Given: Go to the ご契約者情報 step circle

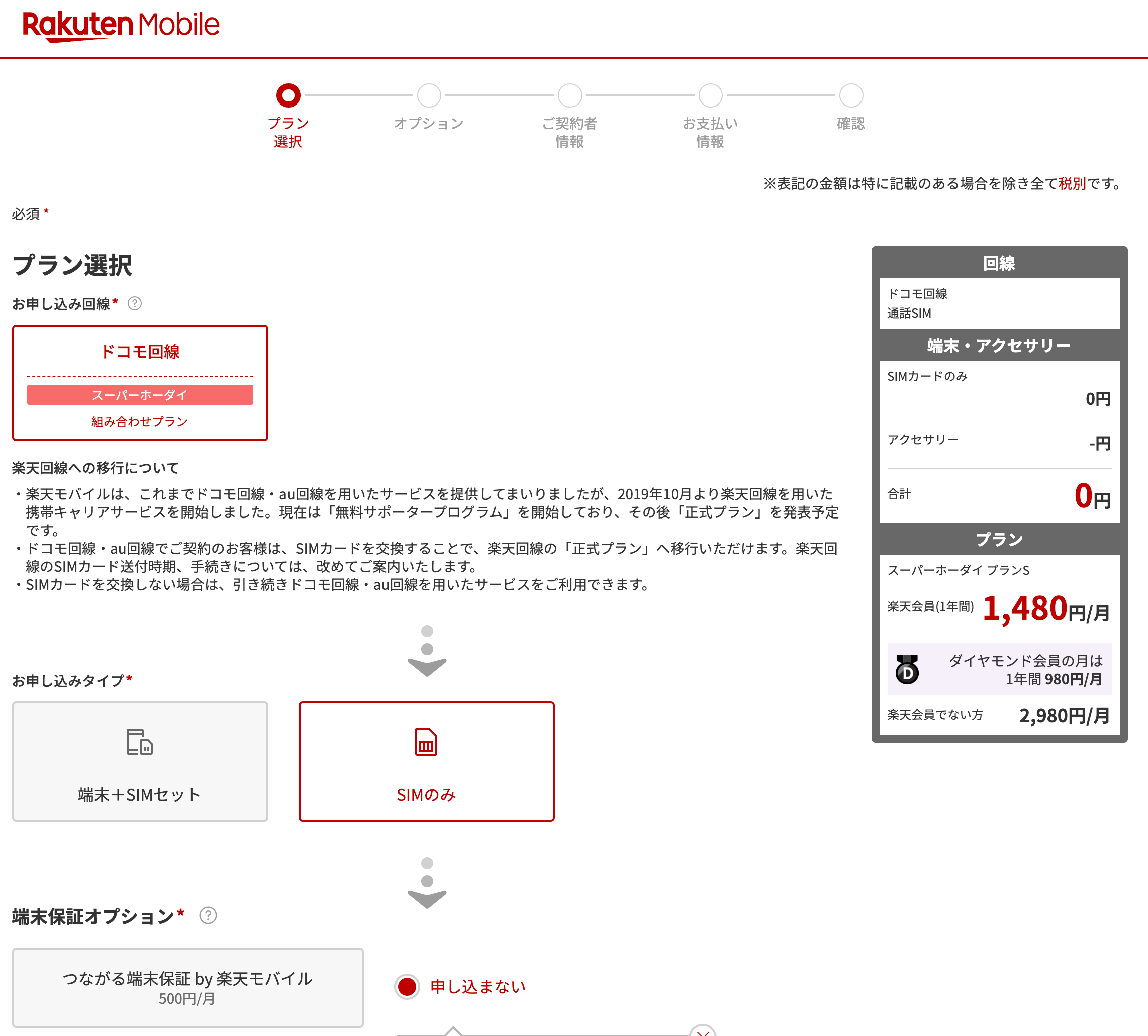Looking at the screenshot, I should [x=569, y=95].
